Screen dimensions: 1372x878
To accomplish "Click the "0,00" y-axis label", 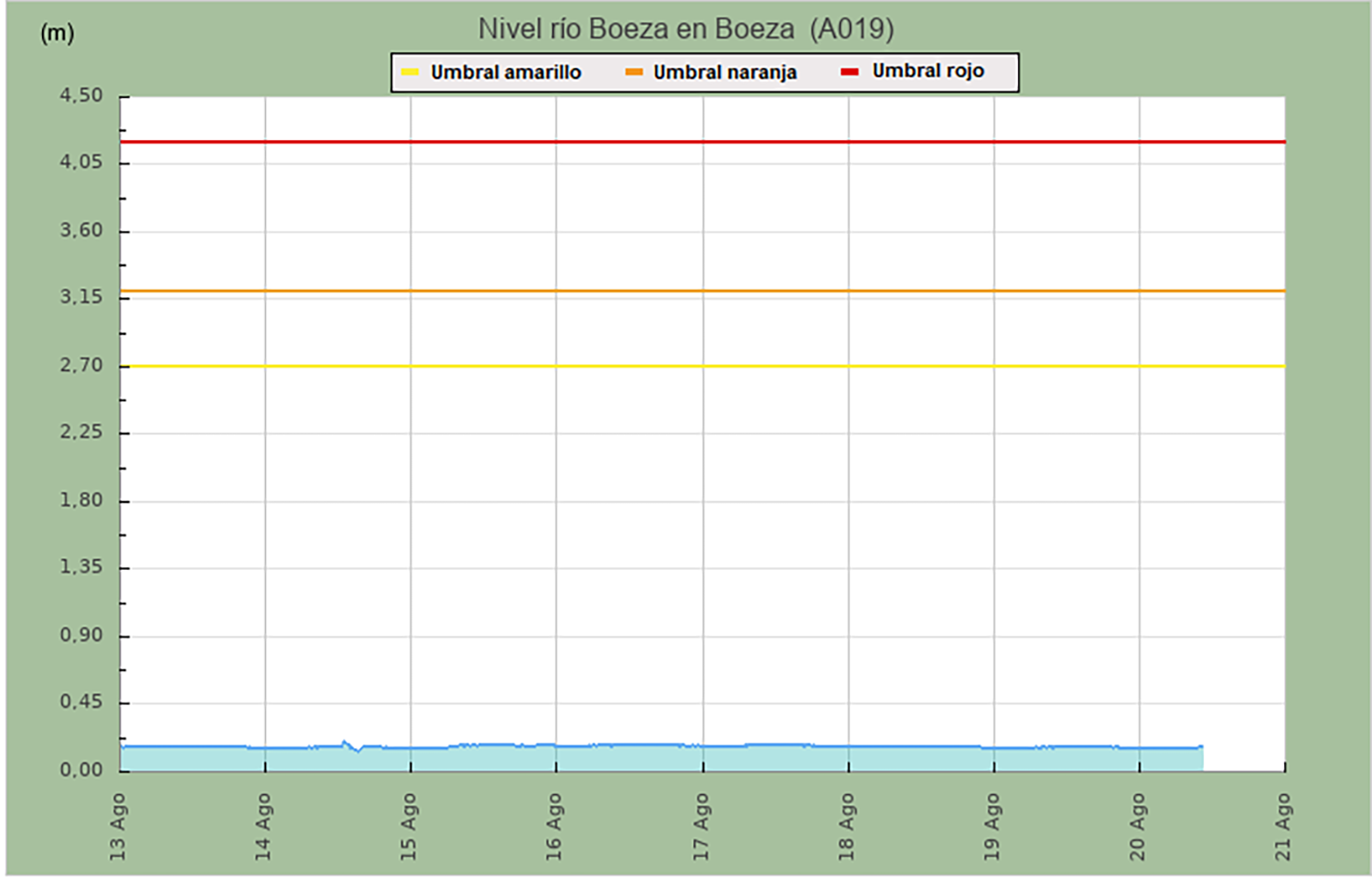I will tap(81, 770).
